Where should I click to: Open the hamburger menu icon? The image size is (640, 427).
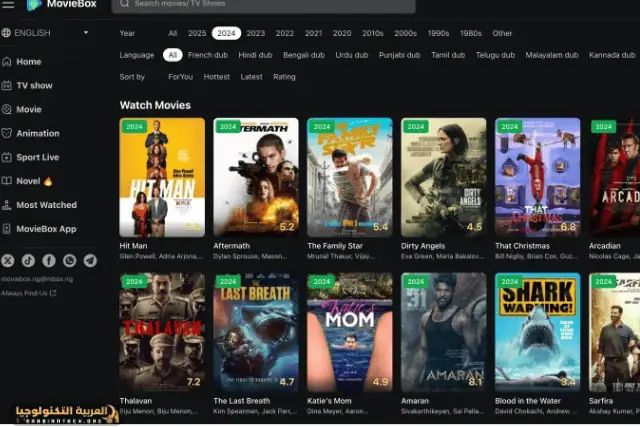[8, 4]
